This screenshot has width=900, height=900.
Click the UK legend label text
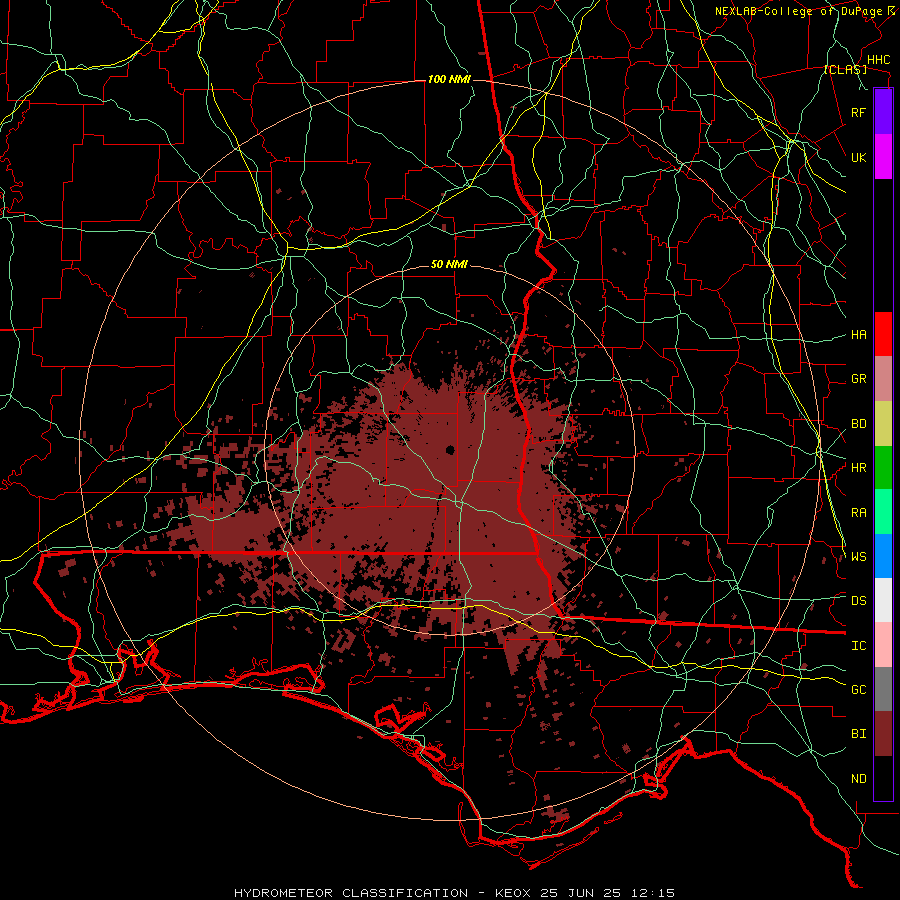[859, 157]
